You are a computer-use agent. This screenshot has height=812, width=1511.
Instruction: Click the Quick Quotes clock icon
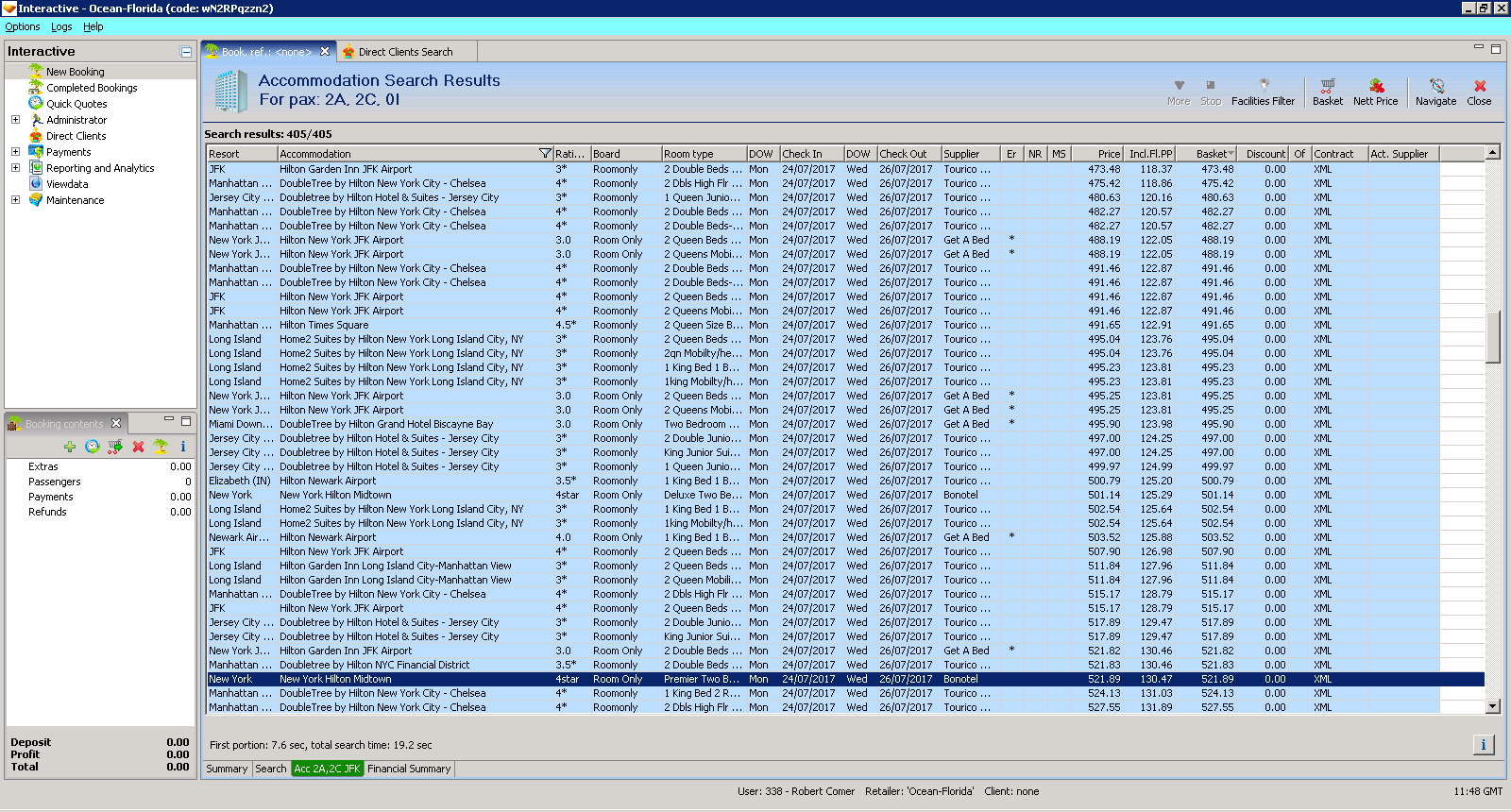coord(36,103)
